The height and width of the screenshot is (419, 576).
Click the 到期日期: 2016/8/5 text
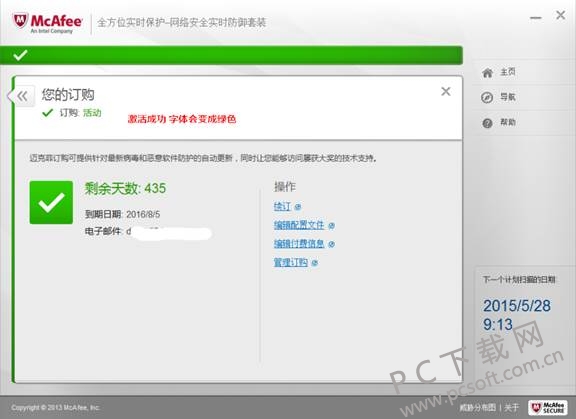tap(122, 214)
